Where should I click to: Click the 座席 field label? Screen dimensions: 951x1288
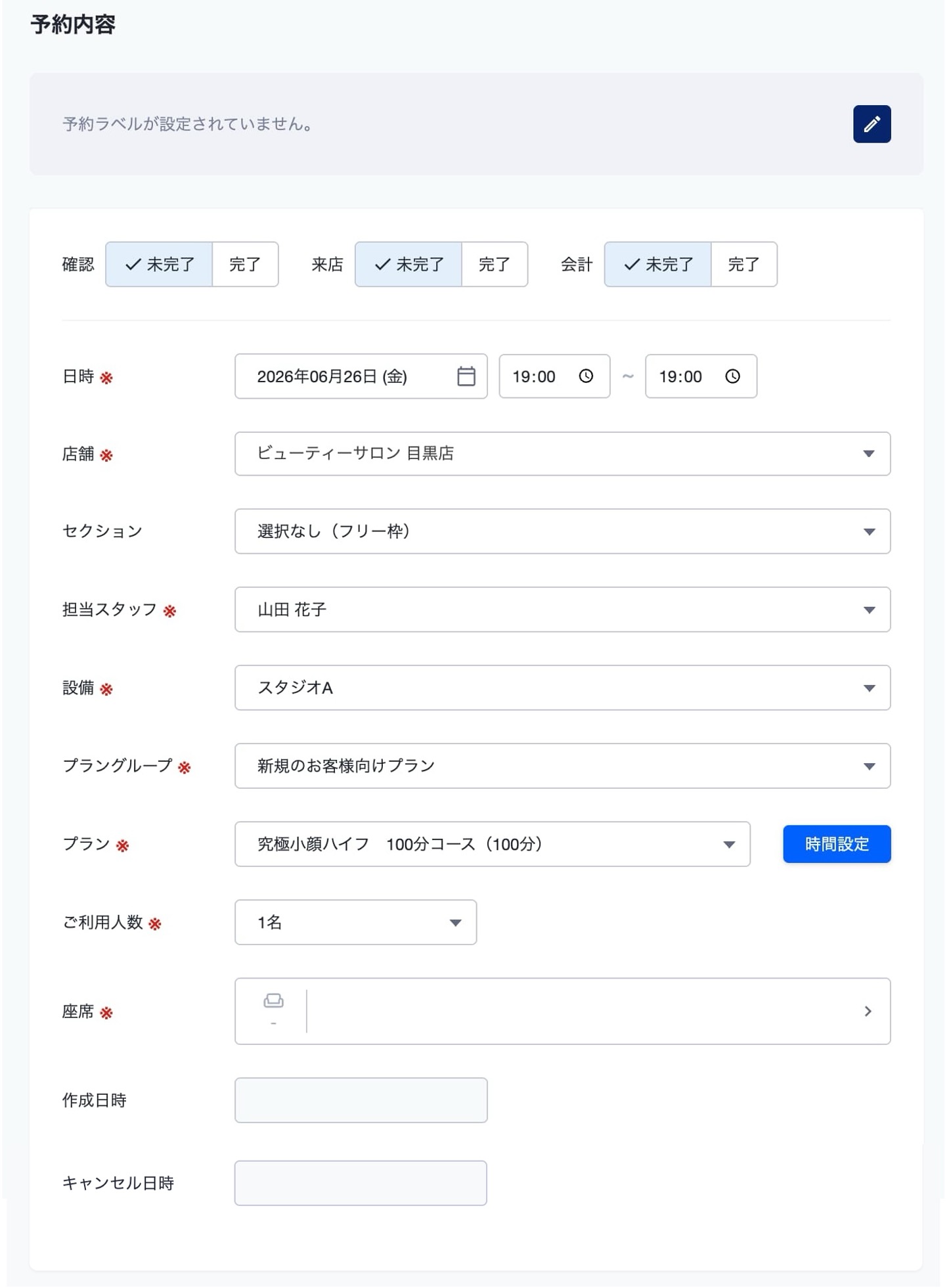pyautogui.click(x=78, y=1011)
